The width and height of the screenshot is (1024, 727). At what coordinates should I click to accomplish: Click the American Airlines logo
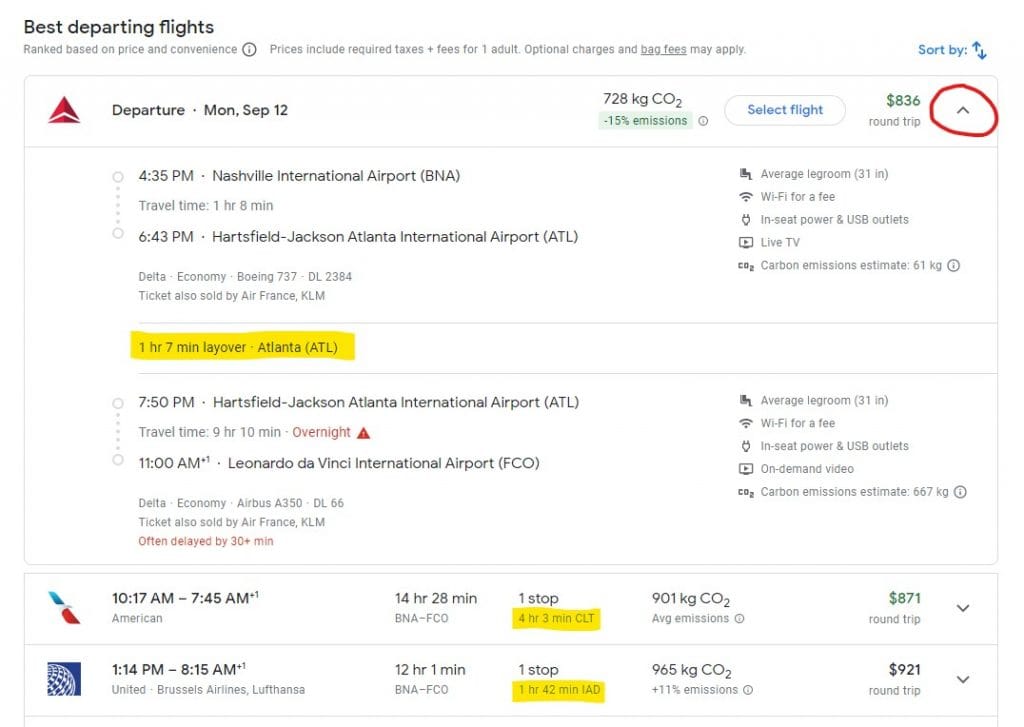pos(64,607)
